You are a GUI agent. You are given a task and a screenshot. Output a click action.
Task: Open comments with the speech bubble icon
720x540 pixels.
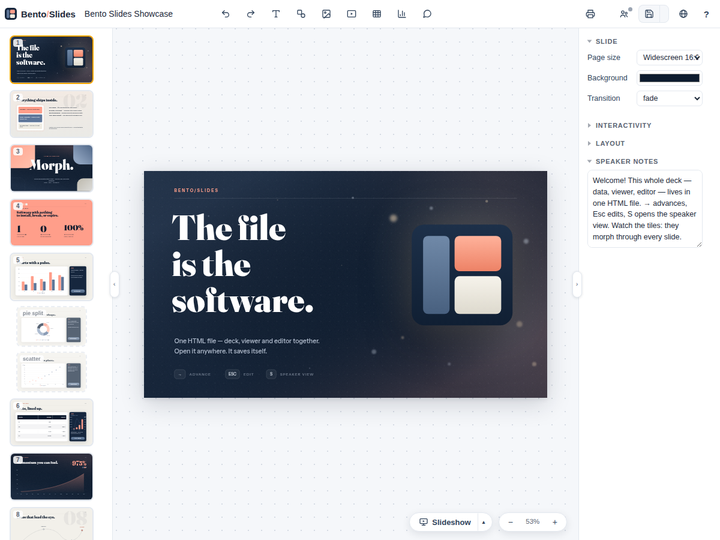[x=427, y=14]
